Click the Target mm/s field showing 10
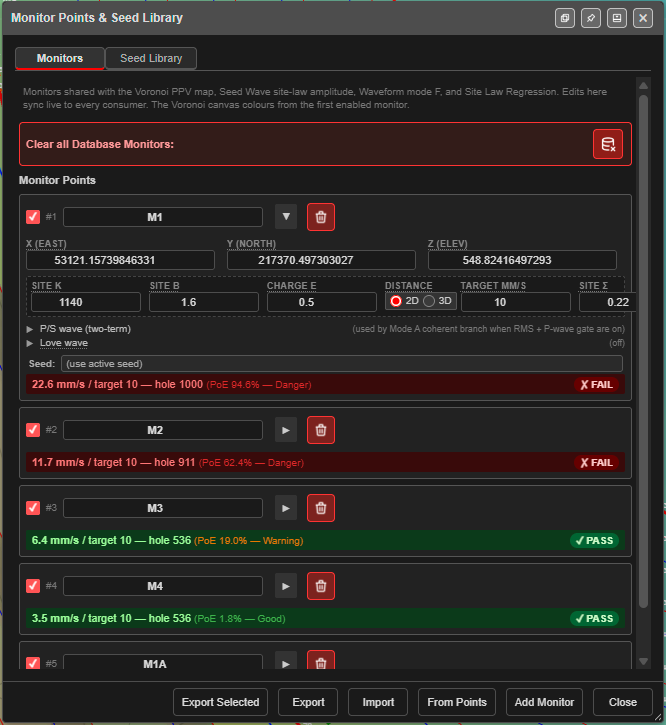The width and height of the screenshot is (666, 725). (516, 302)
